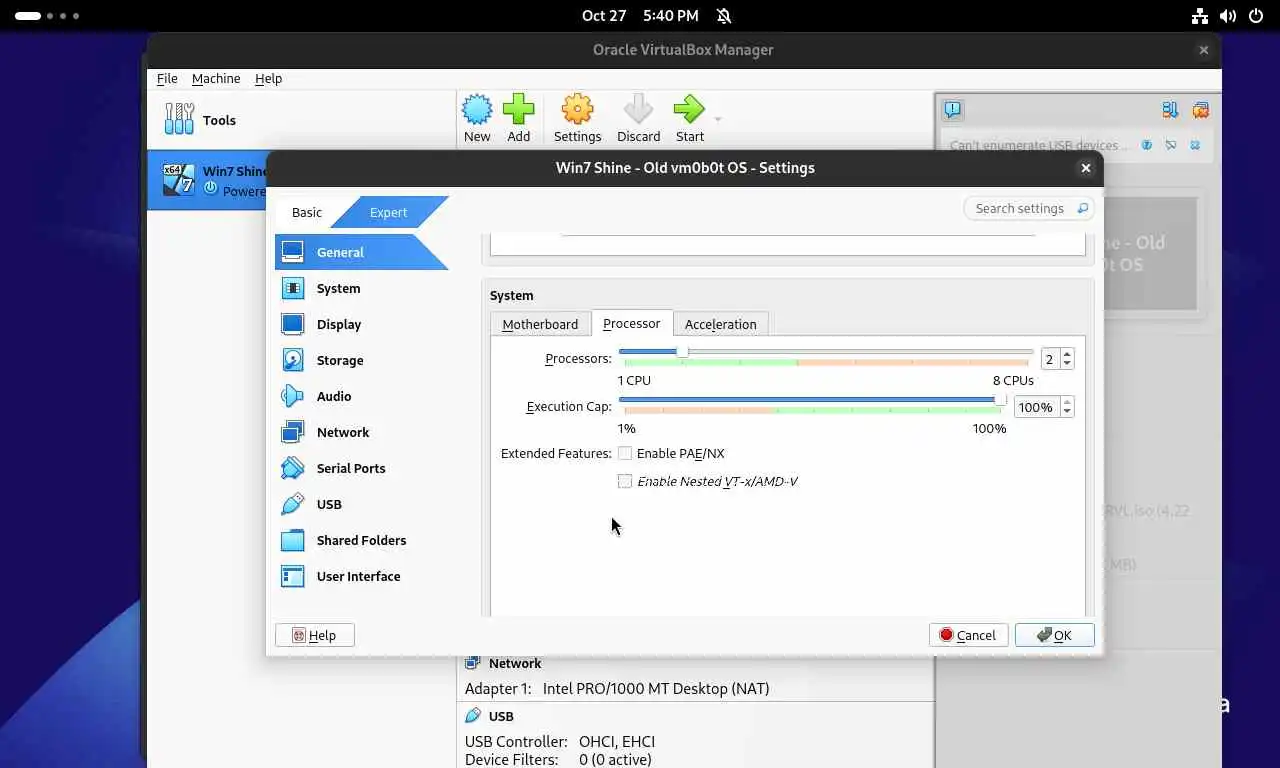The width and height of the screenshot is (1280, 768).
Task: Click the Cancel button in Settings
Action: (968, 635)
